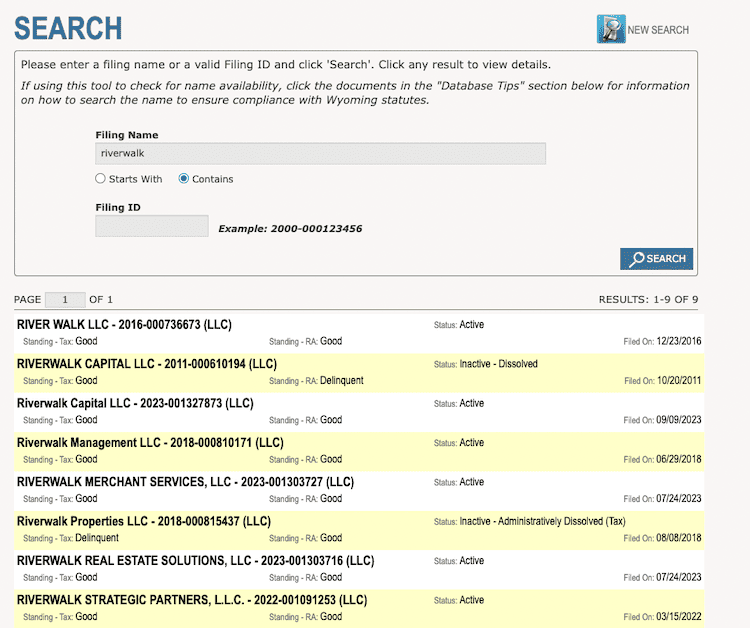
Task: Open RIVERWALK CAPITAL LLC 2011-000610194 result
Action: click(x=147, y=364)
